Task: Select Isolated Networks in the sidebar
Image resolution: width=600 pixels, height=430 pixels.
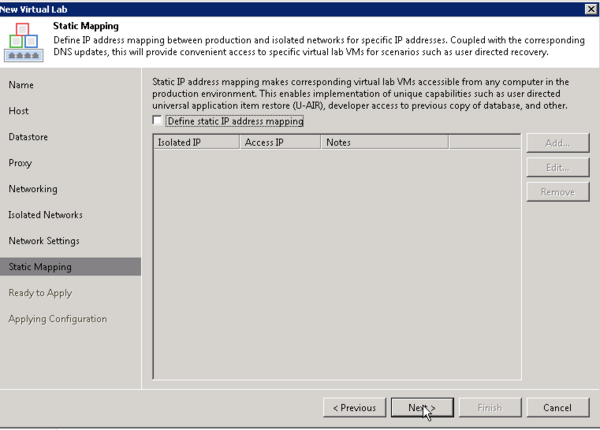Action: (45, 215)
